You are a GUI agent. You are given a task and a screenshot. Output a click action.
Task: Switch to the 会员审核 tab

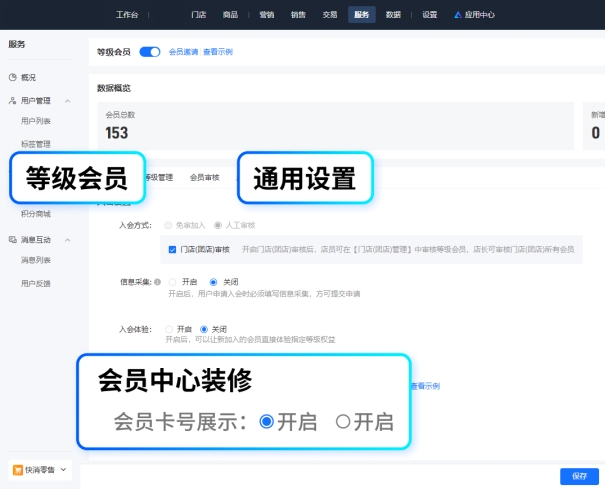point(204,177)
